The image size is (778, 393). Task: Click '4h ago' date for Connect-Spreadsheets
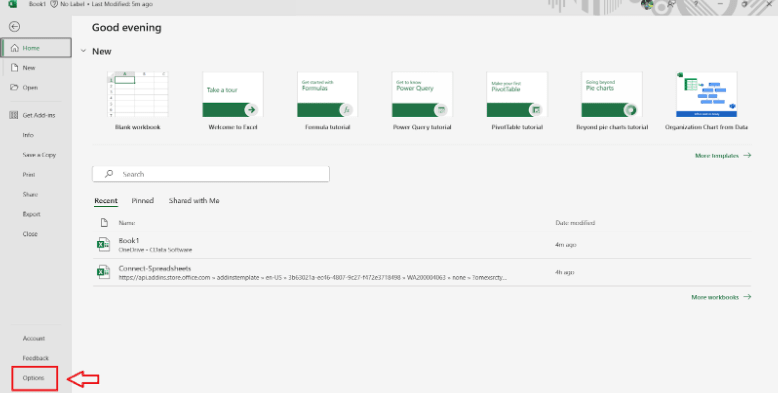[x=565, y=272]
